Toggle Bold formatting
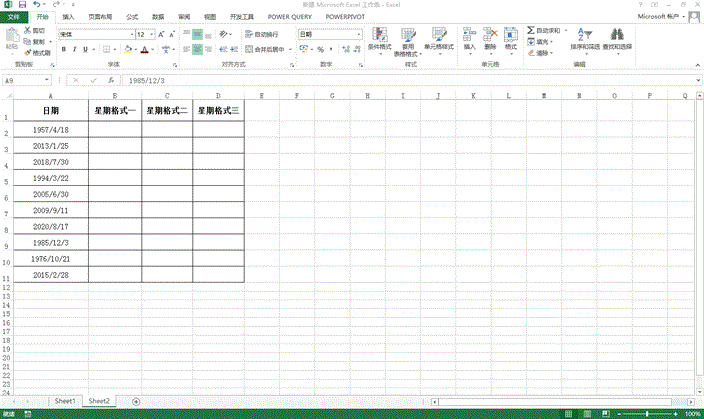The image size is (704, 419). (x=62, y=49)
